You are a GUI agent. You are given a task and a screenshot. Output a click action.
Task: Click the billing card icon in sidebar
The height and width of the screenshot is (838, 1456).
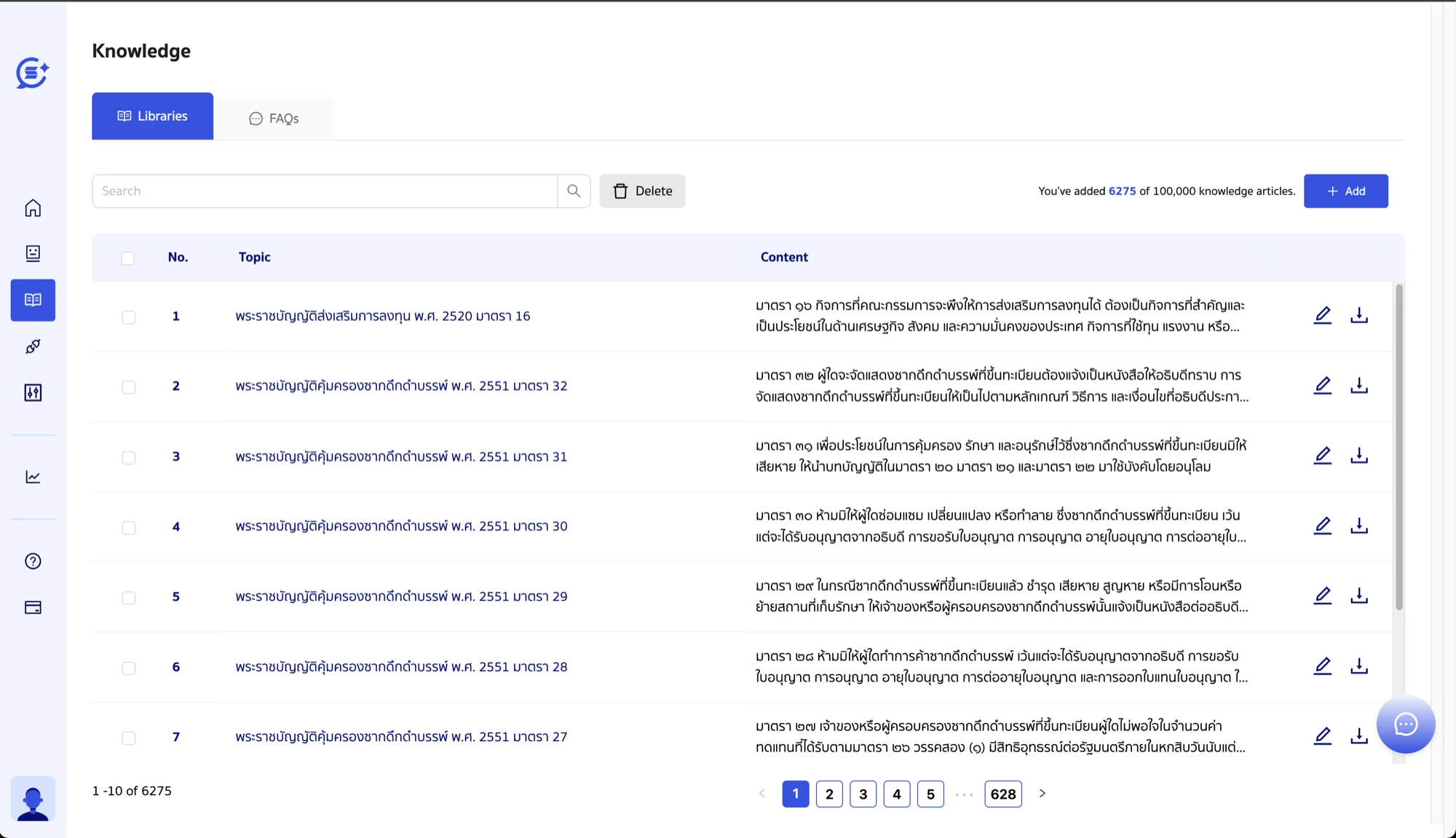(x=33, y=607)
